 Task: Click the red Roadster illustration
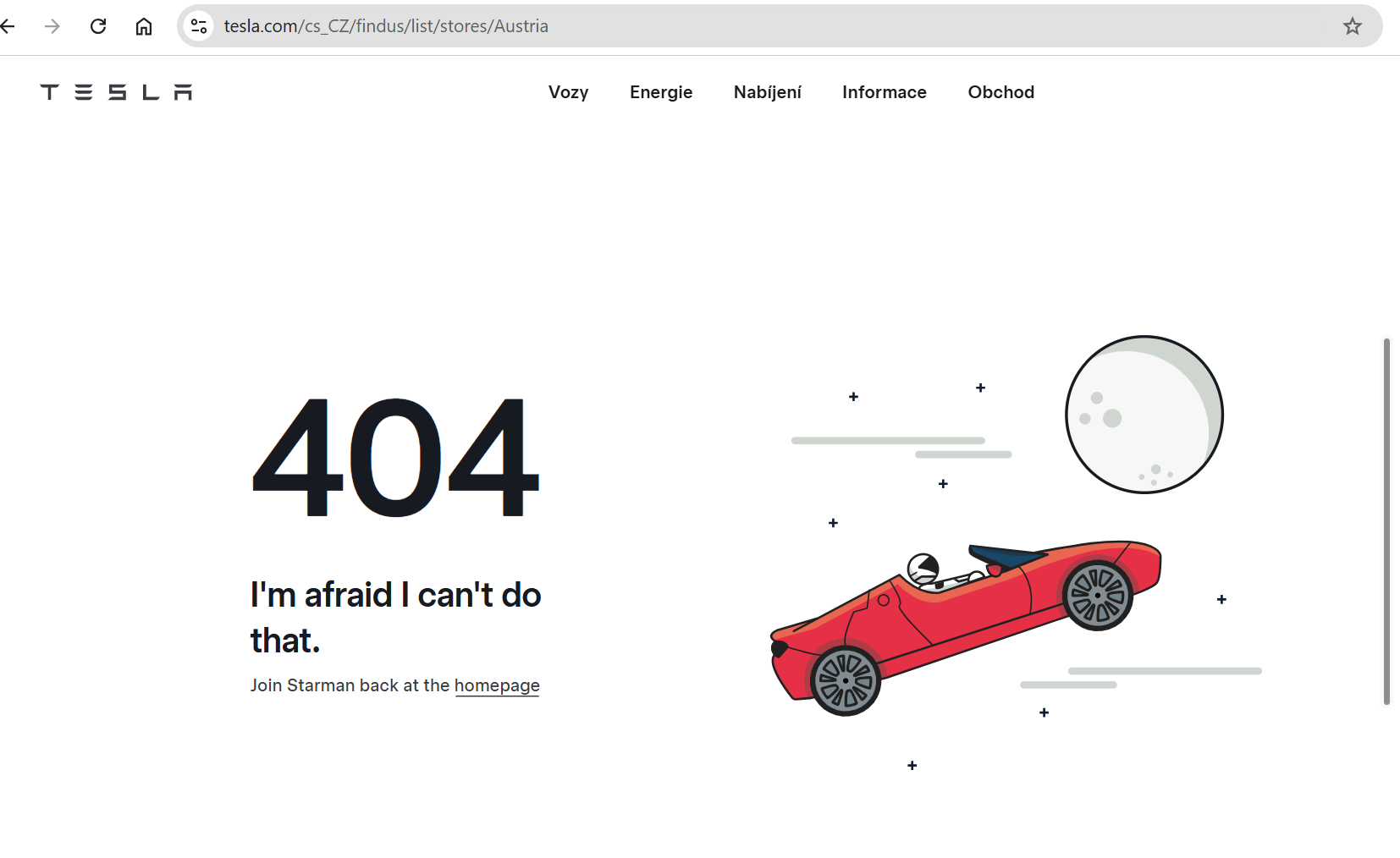point(966,627)
